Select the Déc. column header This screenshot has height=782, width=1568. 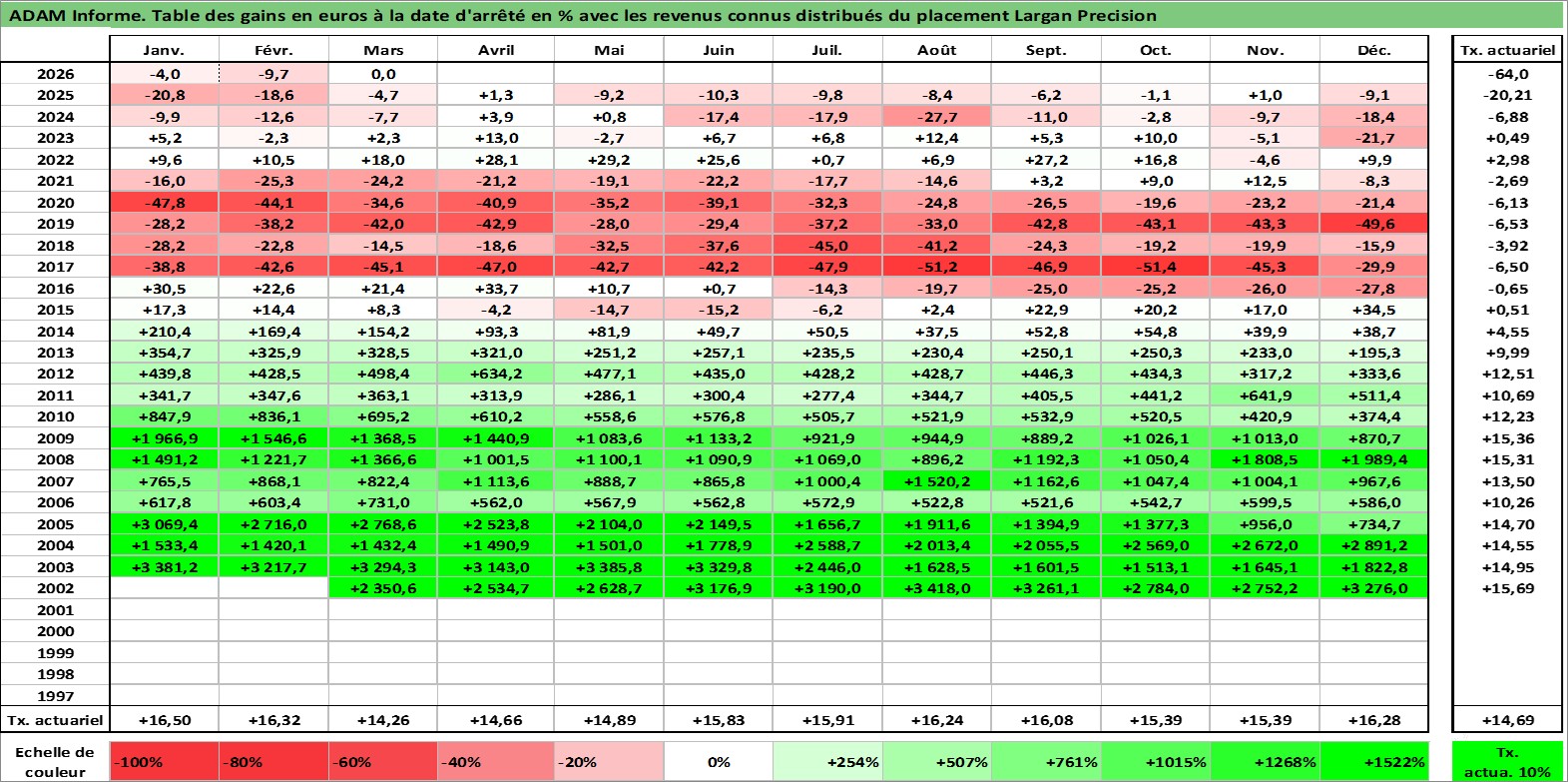click(x=1374, y=50)
